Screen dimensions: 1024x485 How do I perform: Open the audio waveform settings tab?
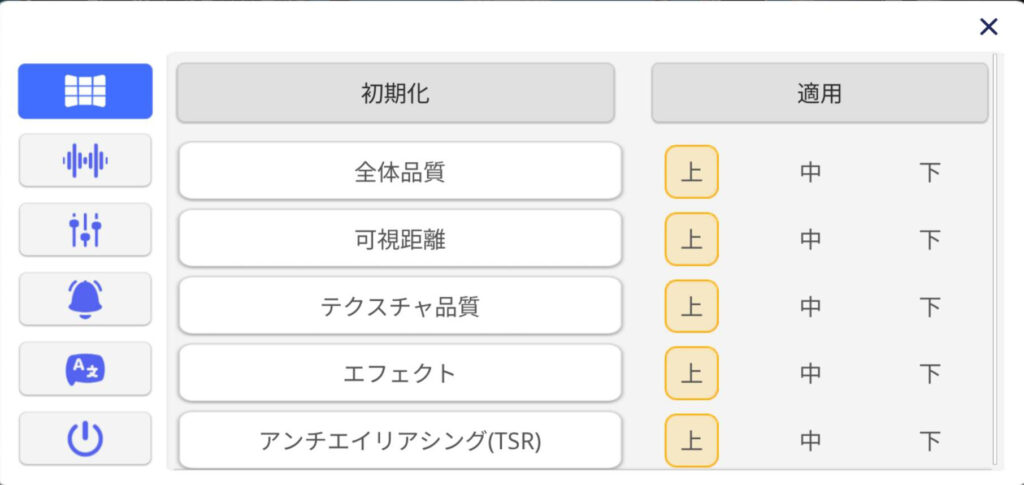coord(85,160)
